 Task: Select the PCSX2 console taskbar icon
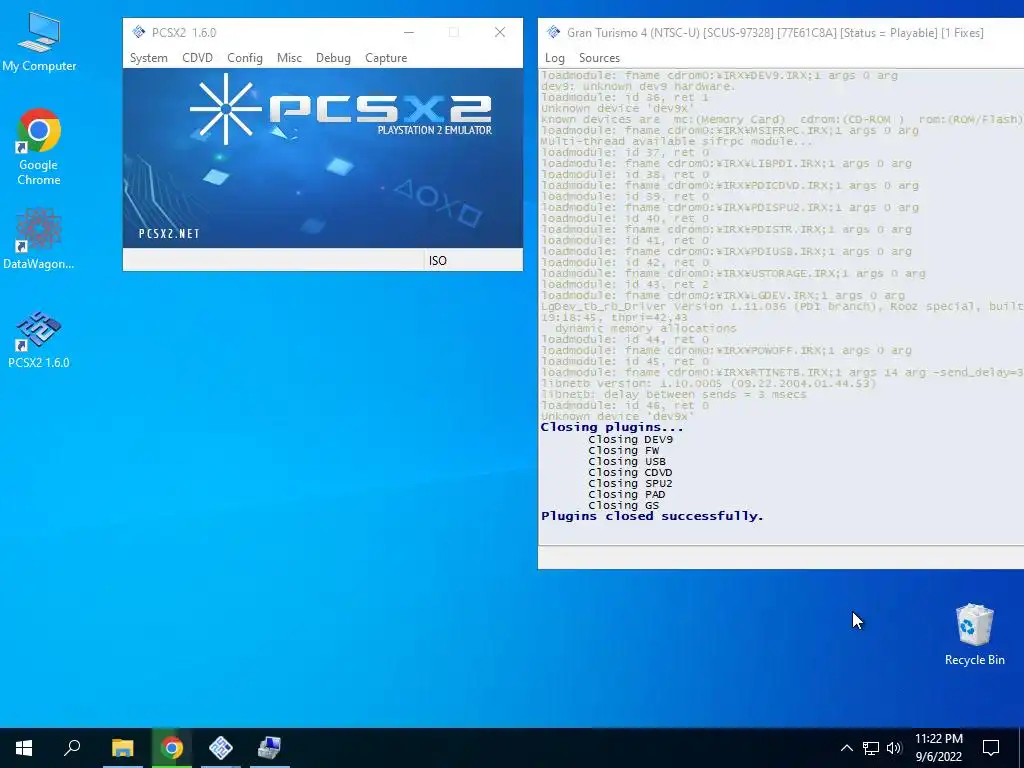point(269,748)
